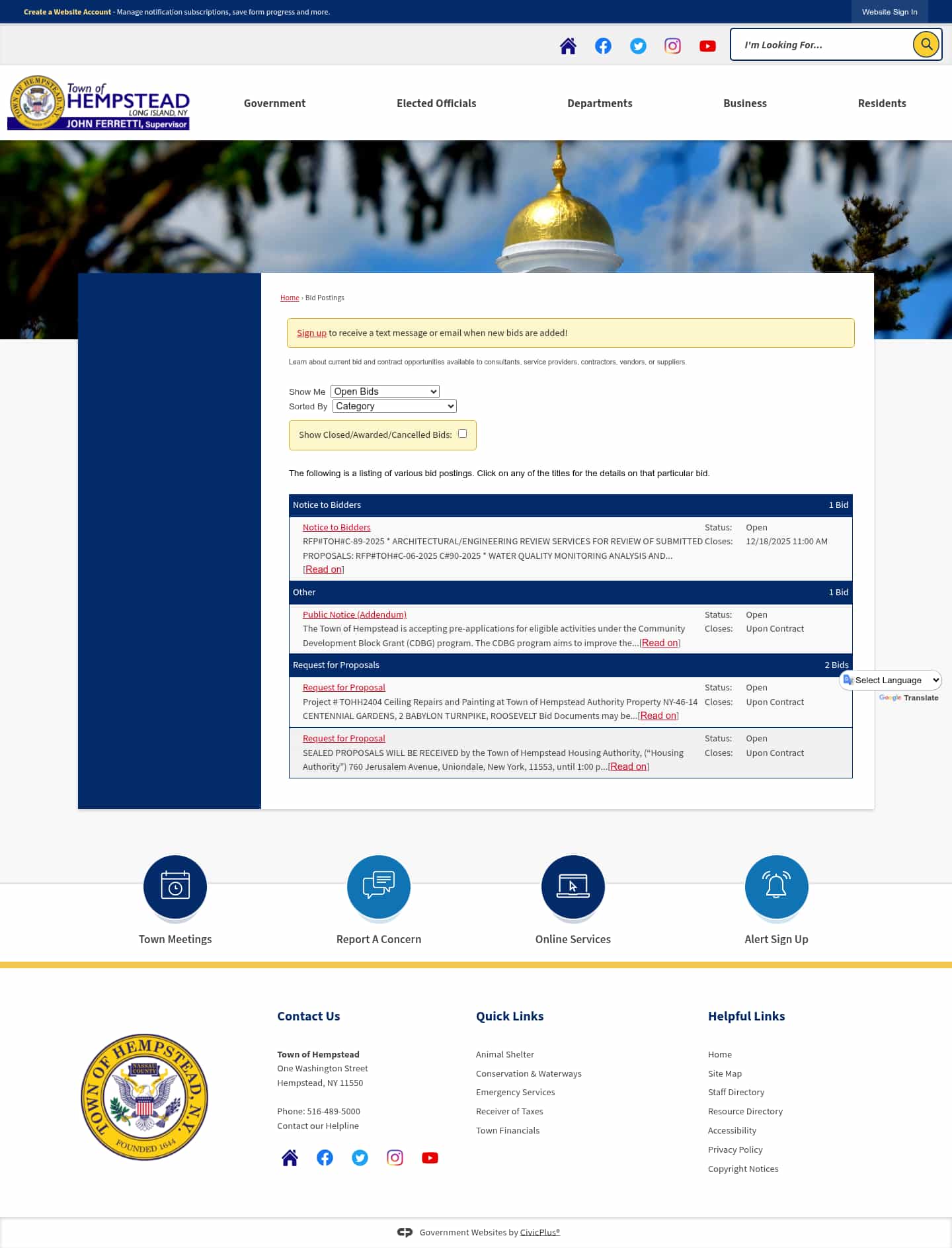Open the footer Instagram icon
952x1248 pixels.
(x=395, y=1157)
